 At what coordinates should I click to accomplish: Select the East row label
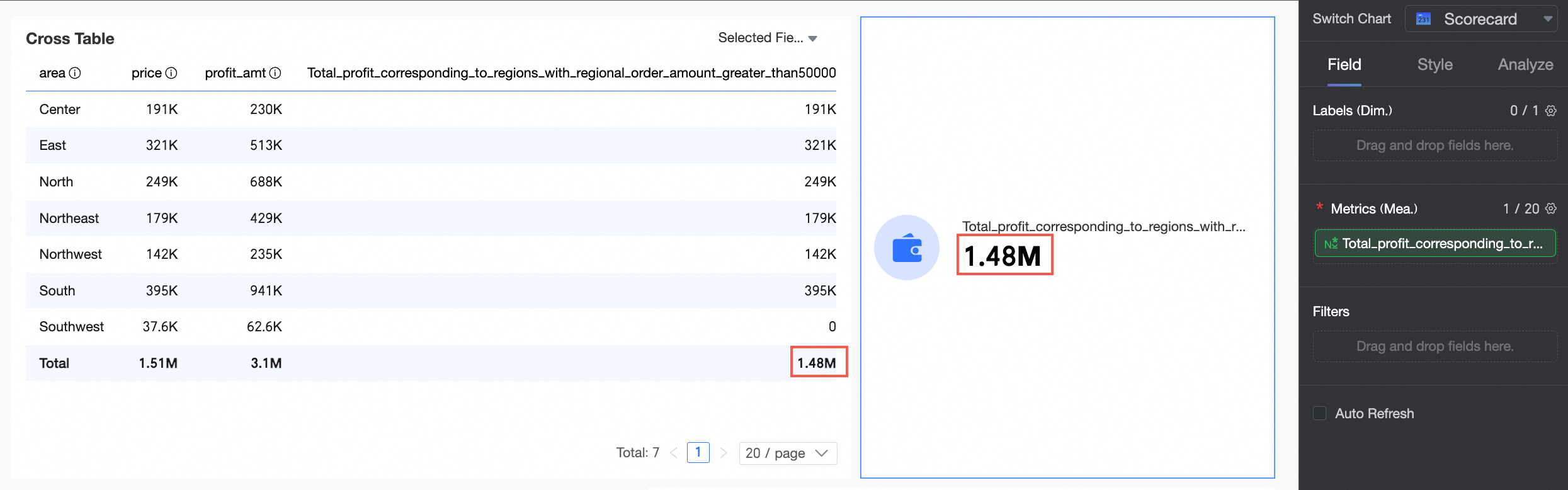pyautogui.click(x=53, y=145)
